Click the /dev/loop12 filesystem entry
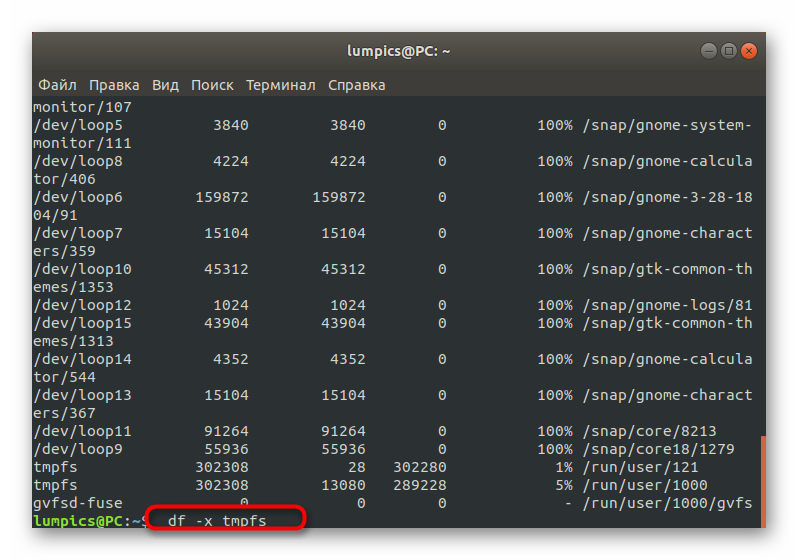Screen dimensions: 798x560 (x=82, y=305)
